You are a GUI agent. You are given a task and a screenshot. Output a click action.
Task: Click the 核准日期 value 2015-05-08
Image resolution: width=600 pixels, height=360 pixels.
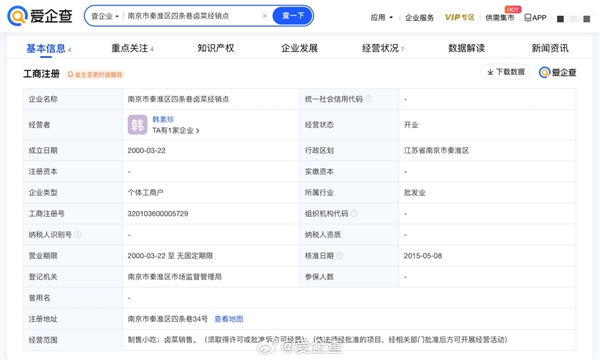(423, 256)
